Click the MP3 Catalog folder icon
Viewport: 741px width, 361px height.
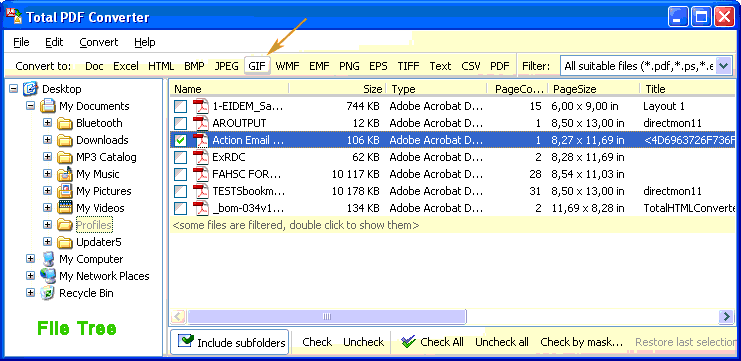64,157
